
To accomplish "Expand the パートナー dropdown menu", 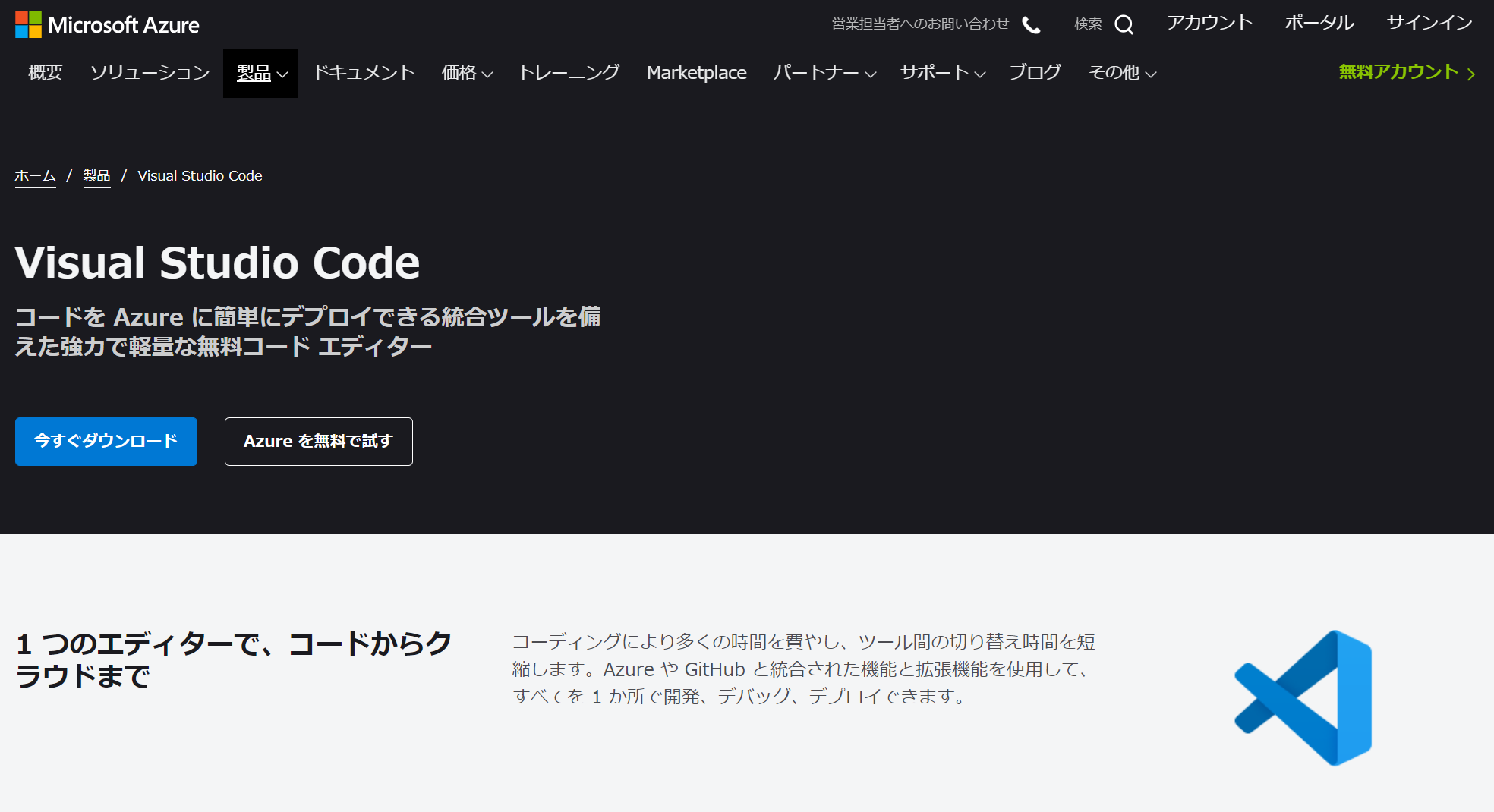I will coord(824,73).
